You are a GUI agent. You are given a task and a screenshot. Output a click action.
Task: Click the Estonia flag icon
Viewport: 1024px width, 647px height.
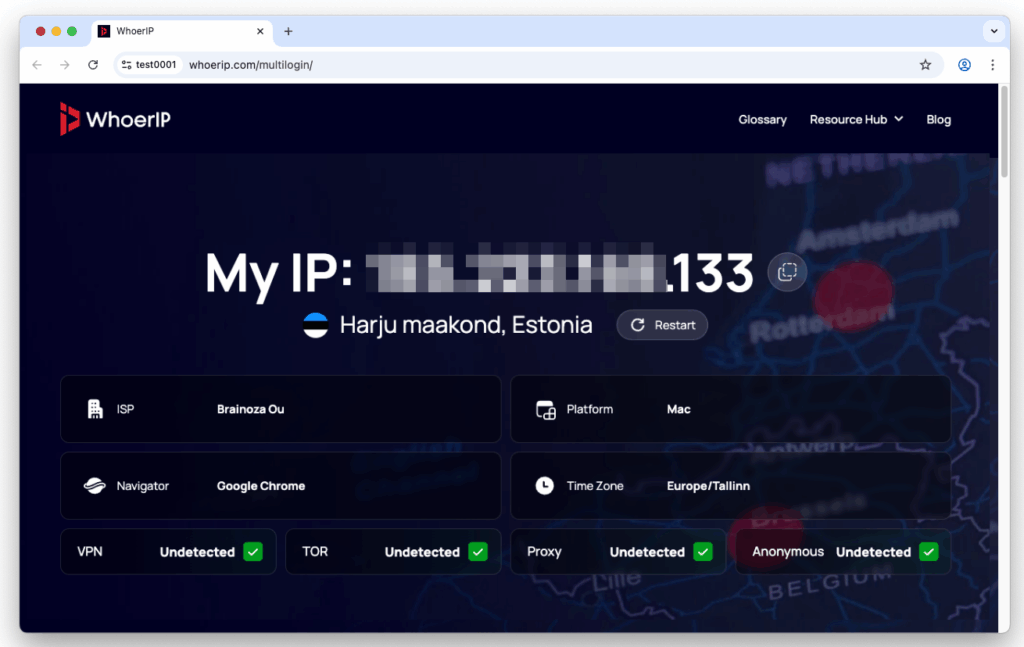(x=315, y=324)
